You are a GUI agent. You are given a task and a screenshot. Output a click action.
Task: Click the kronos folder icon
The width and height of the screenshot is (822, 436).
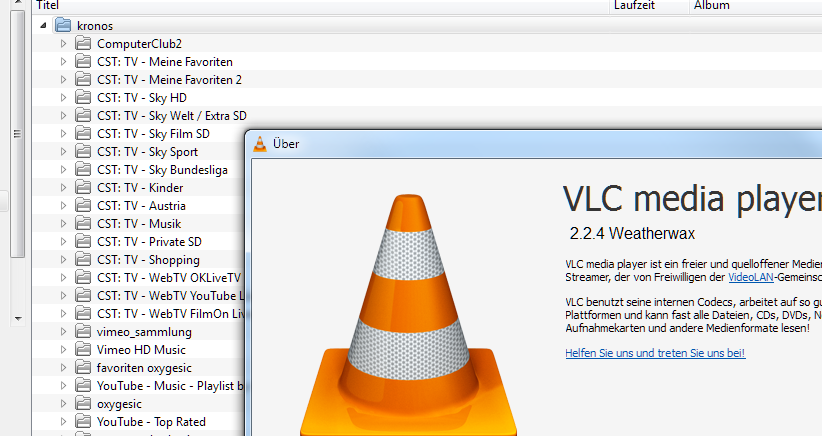64,25
